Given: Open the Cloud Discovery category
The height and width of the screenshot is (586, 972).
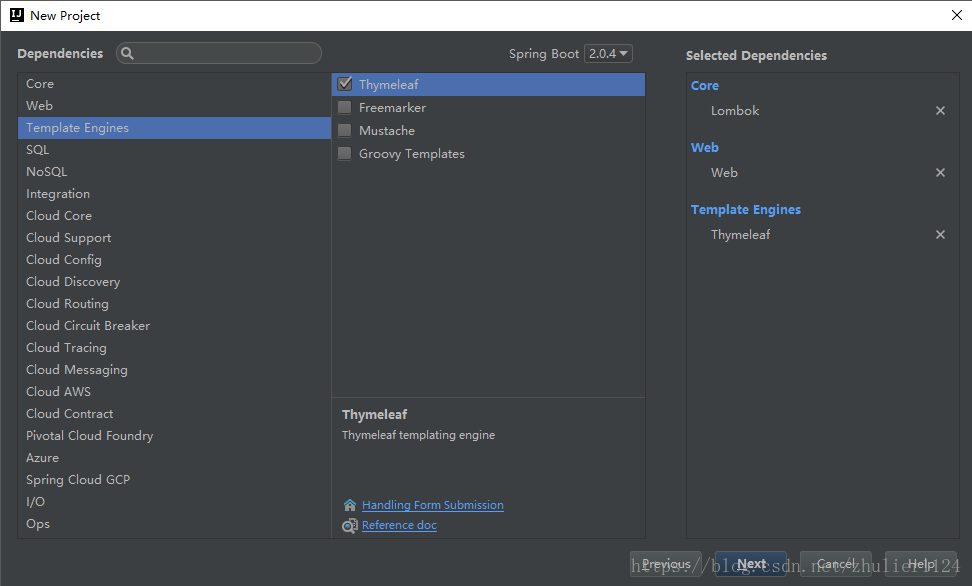Looking at the screenshot, I should pyautogui.click(x=73, y=282).
